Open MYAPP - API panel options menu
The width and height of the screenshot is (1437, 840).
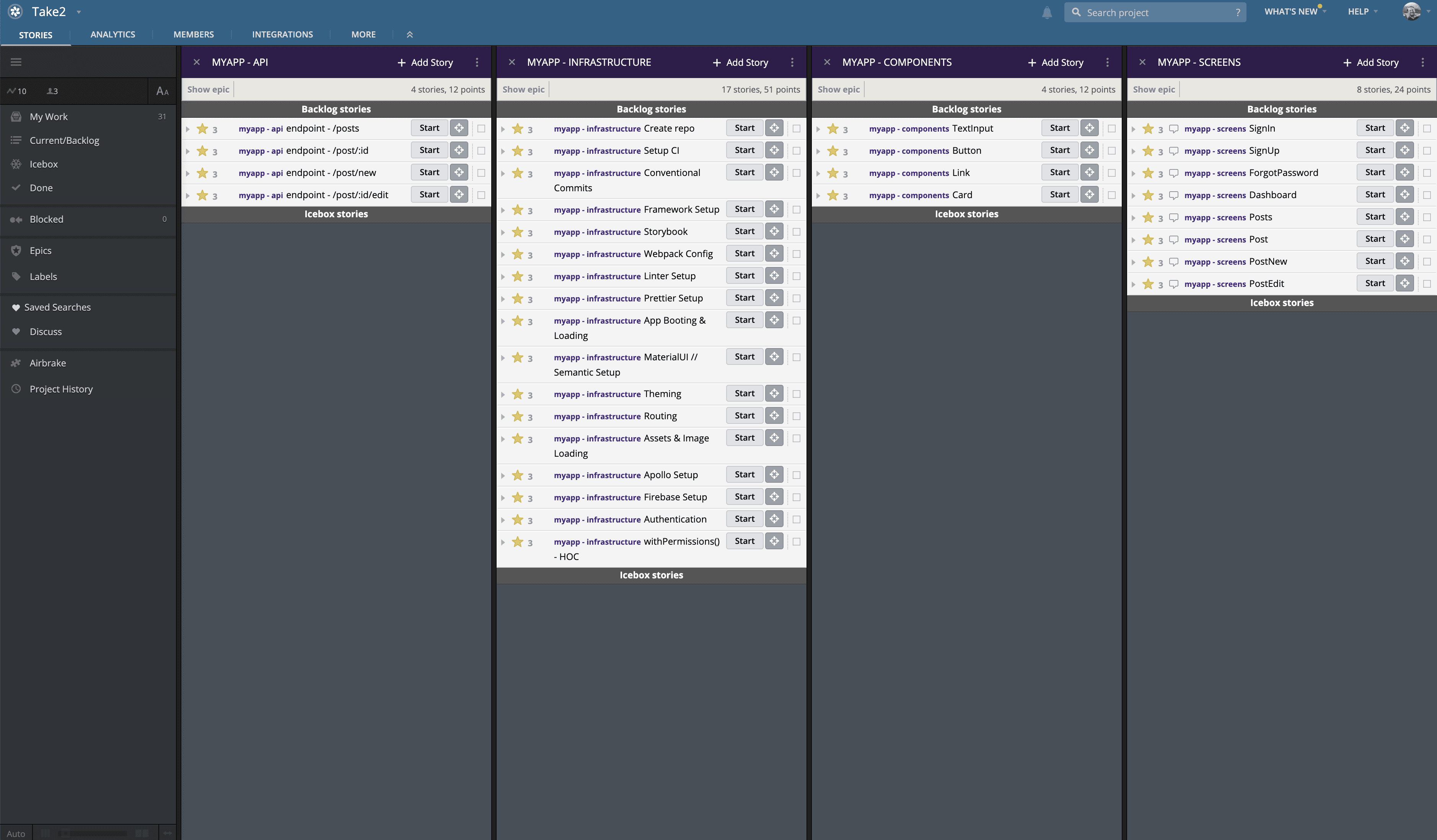(x=477, y=62)
